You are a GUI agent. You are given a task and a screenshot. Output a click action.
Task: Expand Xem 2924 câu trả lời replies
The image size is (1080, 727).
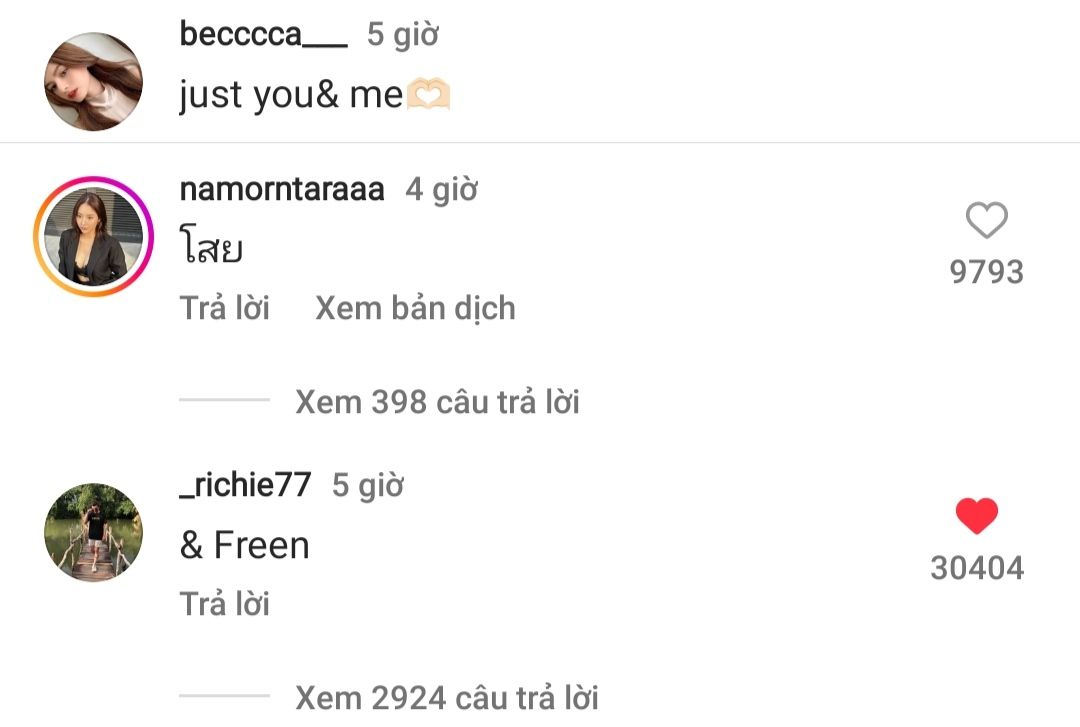tap(446, 696)
